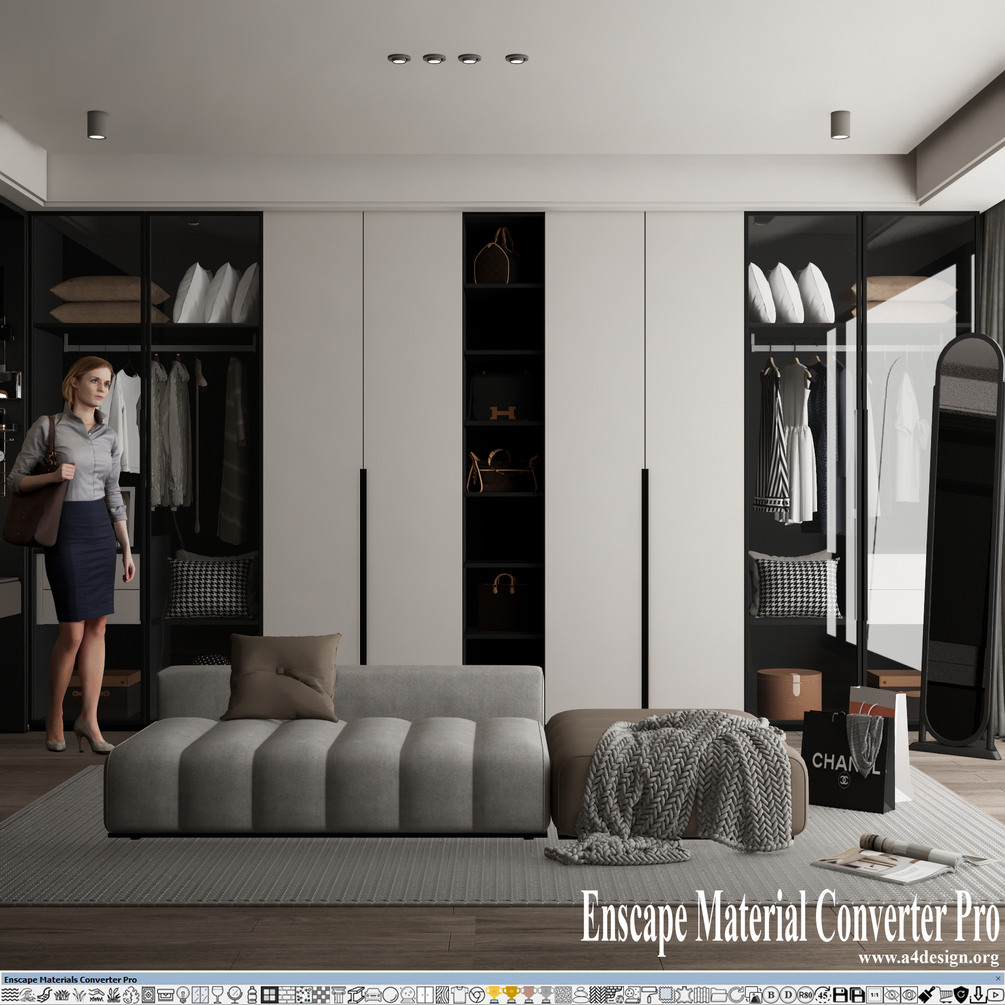Click the shield update icon
The height and width of the screenshot is (1005, 1005).
point(961,995)
